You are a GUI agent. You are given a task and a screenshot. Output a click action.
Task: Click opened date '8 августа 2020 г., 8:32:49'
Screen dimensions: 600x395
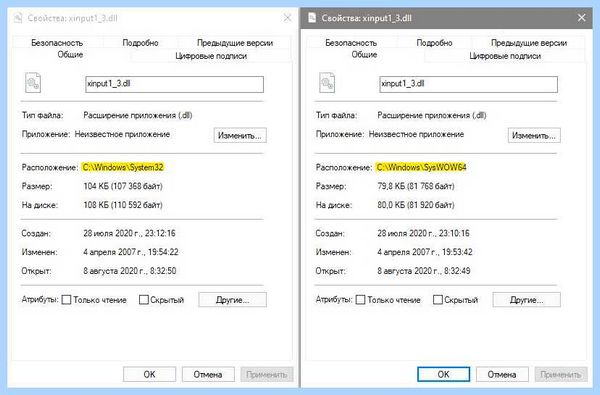coord(424,271)
